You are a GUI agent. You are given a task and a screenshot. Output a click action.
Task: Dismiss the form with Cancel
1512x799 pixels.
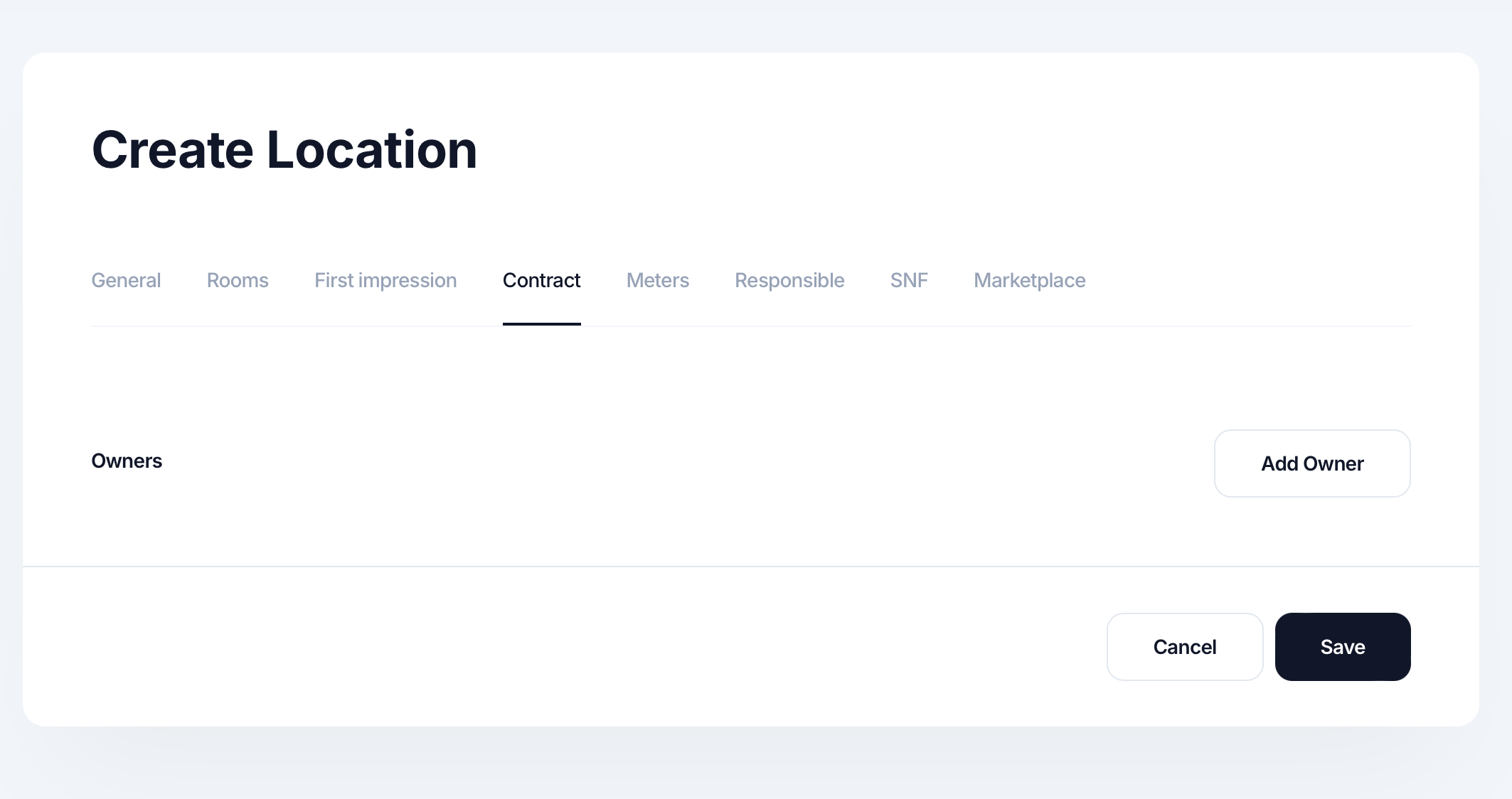(x=1184, y=647)
